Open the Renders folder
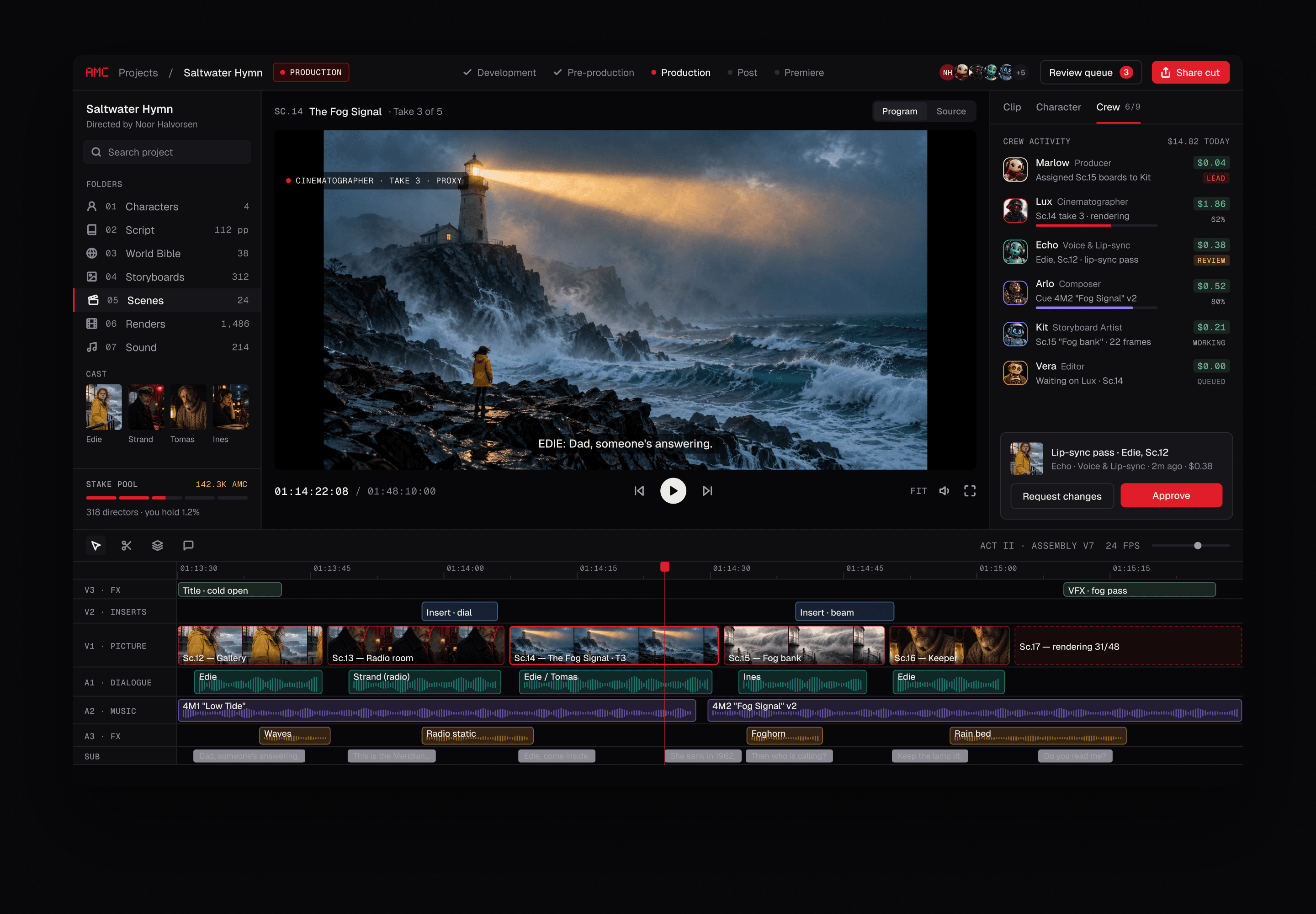The width and height of the screenshot is (1316, 914). click(x=167, y=324)
